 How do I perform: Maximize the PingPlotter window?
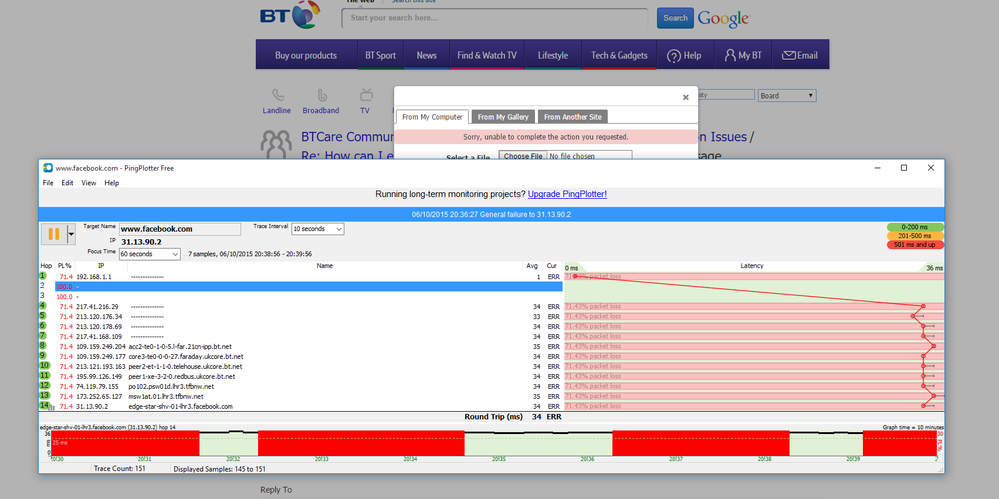click(903, 168)
